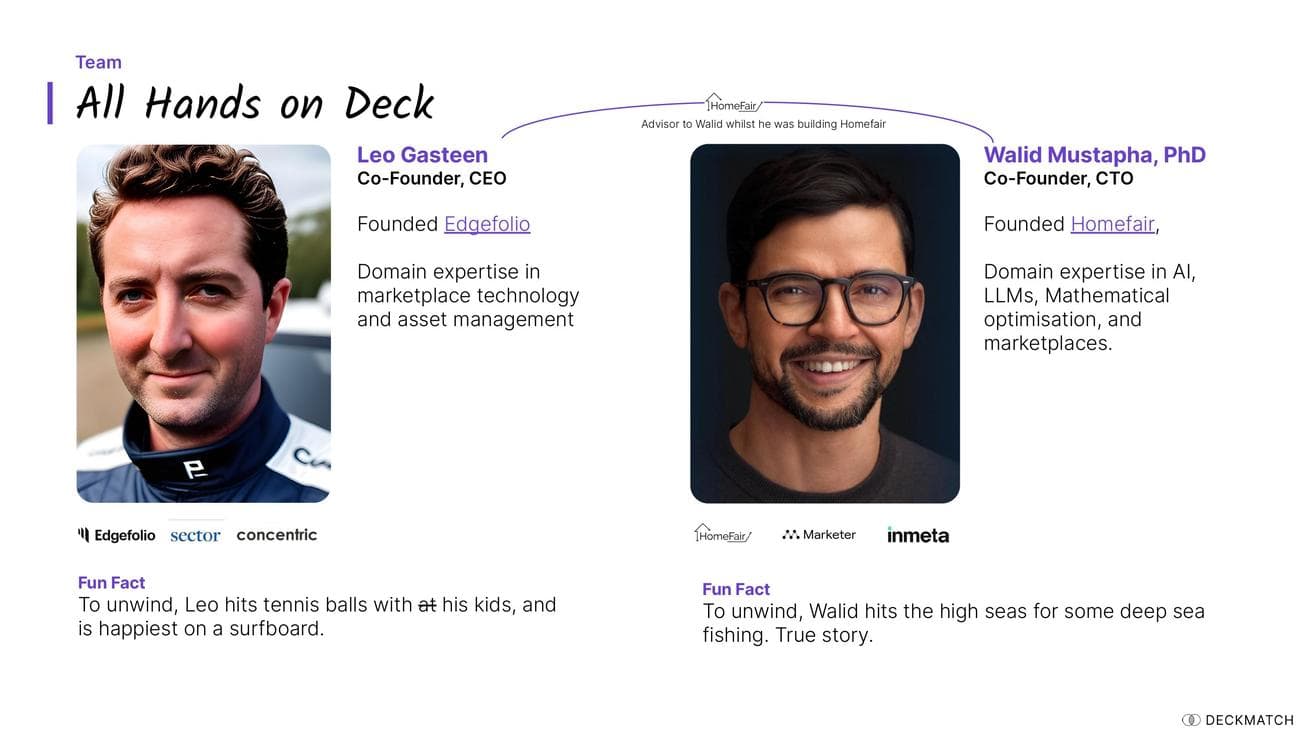Click Walid Mustapha's portrait photo

click(825, 322)
